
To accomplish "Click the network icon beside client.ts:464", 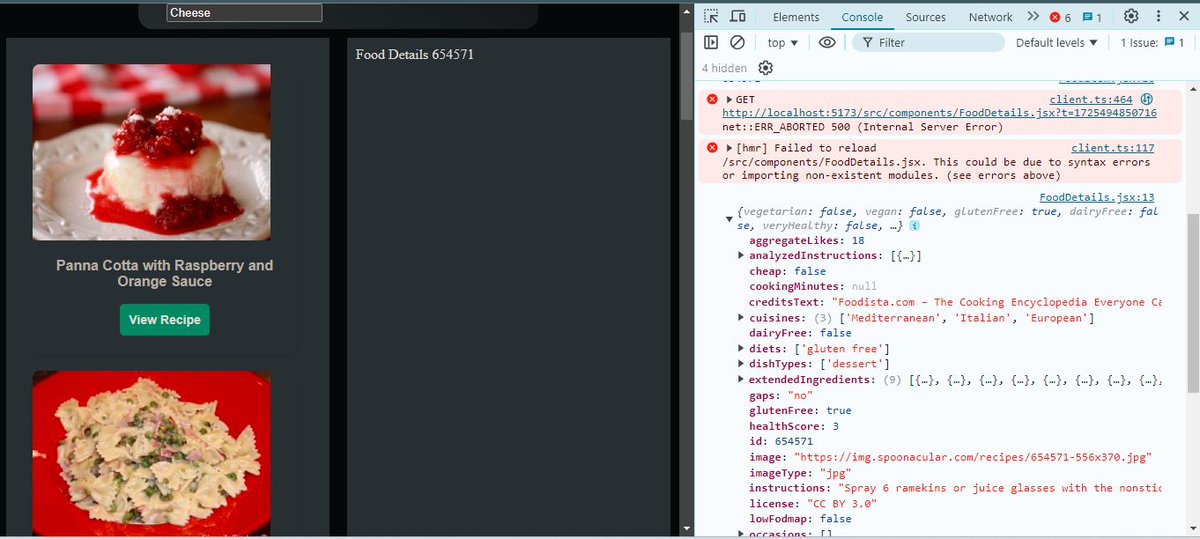I will (1147, 99).
